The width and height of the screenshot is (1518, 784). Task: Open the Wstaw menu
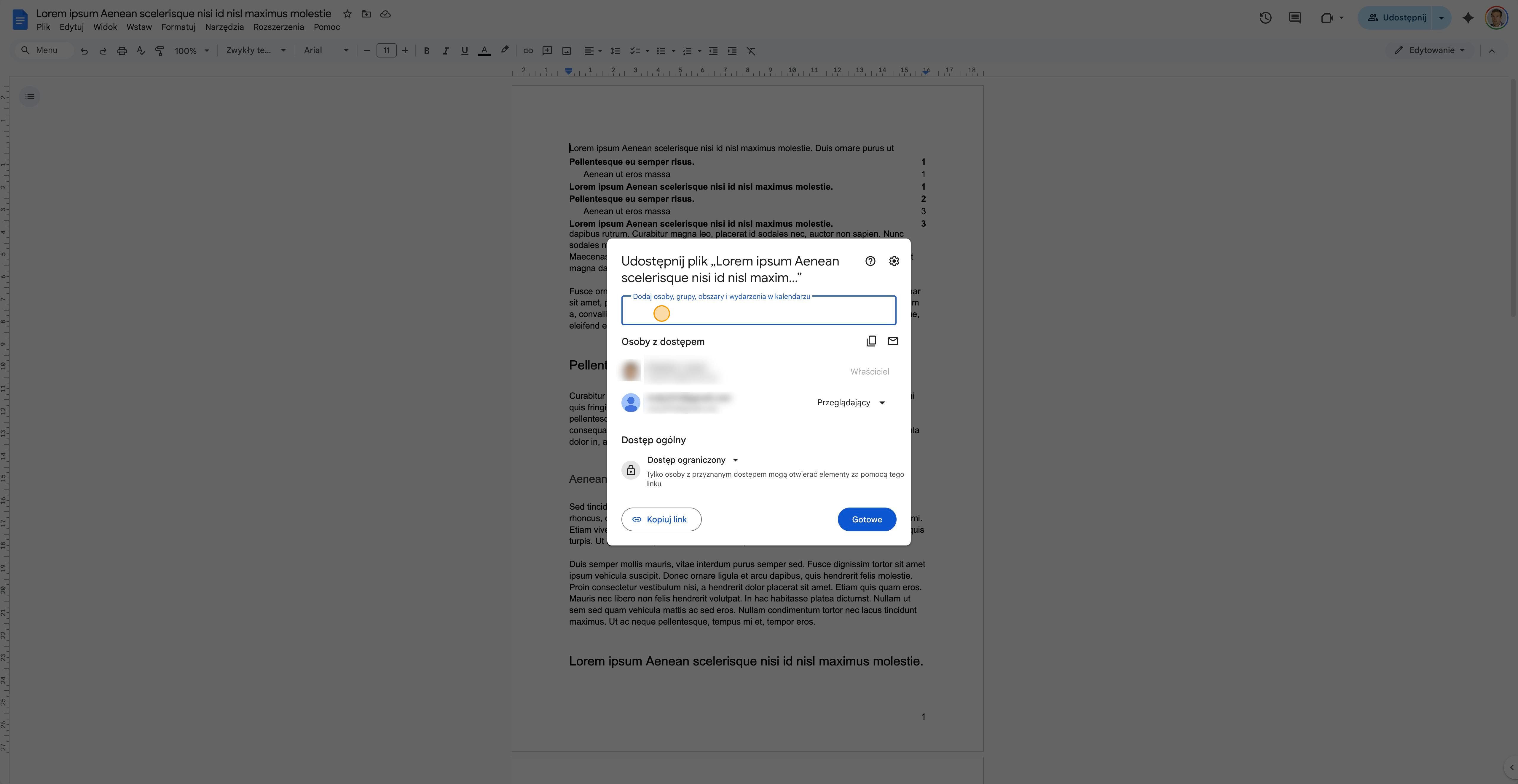pyautogui.click(x=139, y=27)
